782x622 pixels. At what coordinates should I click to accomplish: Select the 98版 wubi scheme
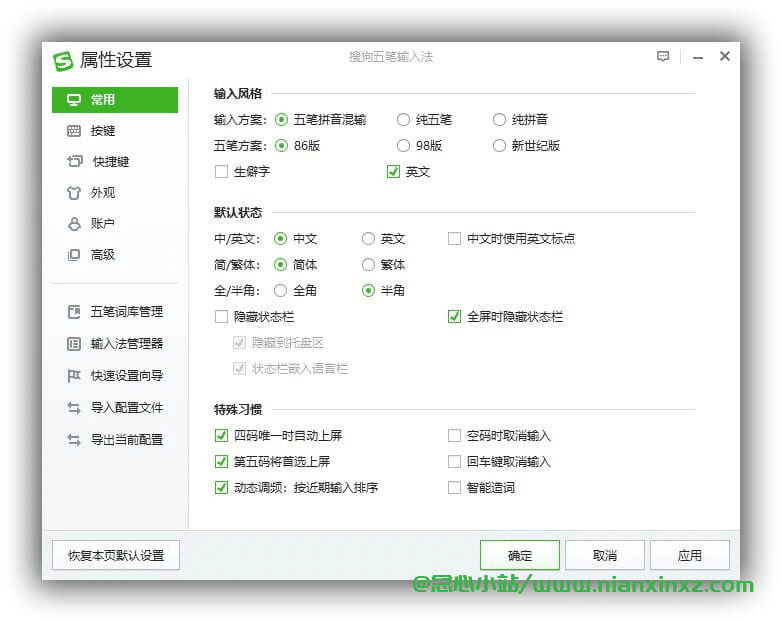click(403, 146)
